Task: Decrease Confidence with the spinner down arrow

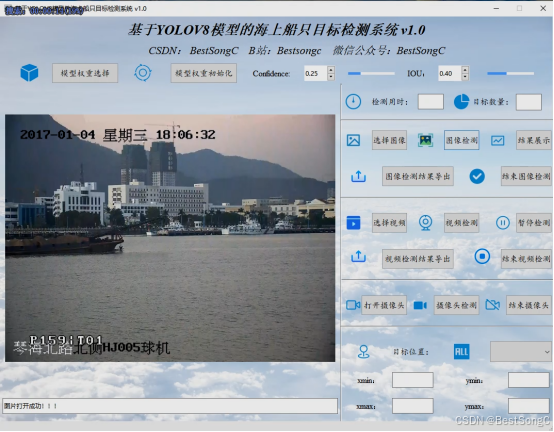Action: coord(331,77)
